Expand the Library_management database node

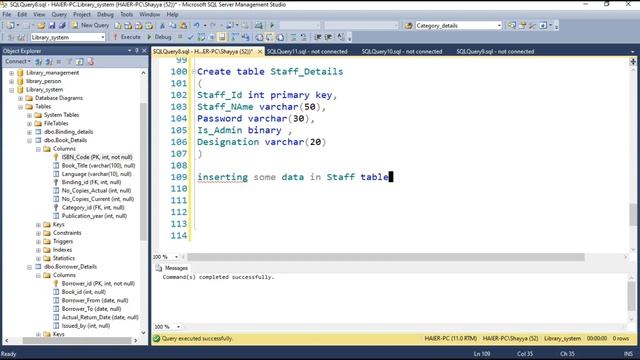tap(11, 73)
